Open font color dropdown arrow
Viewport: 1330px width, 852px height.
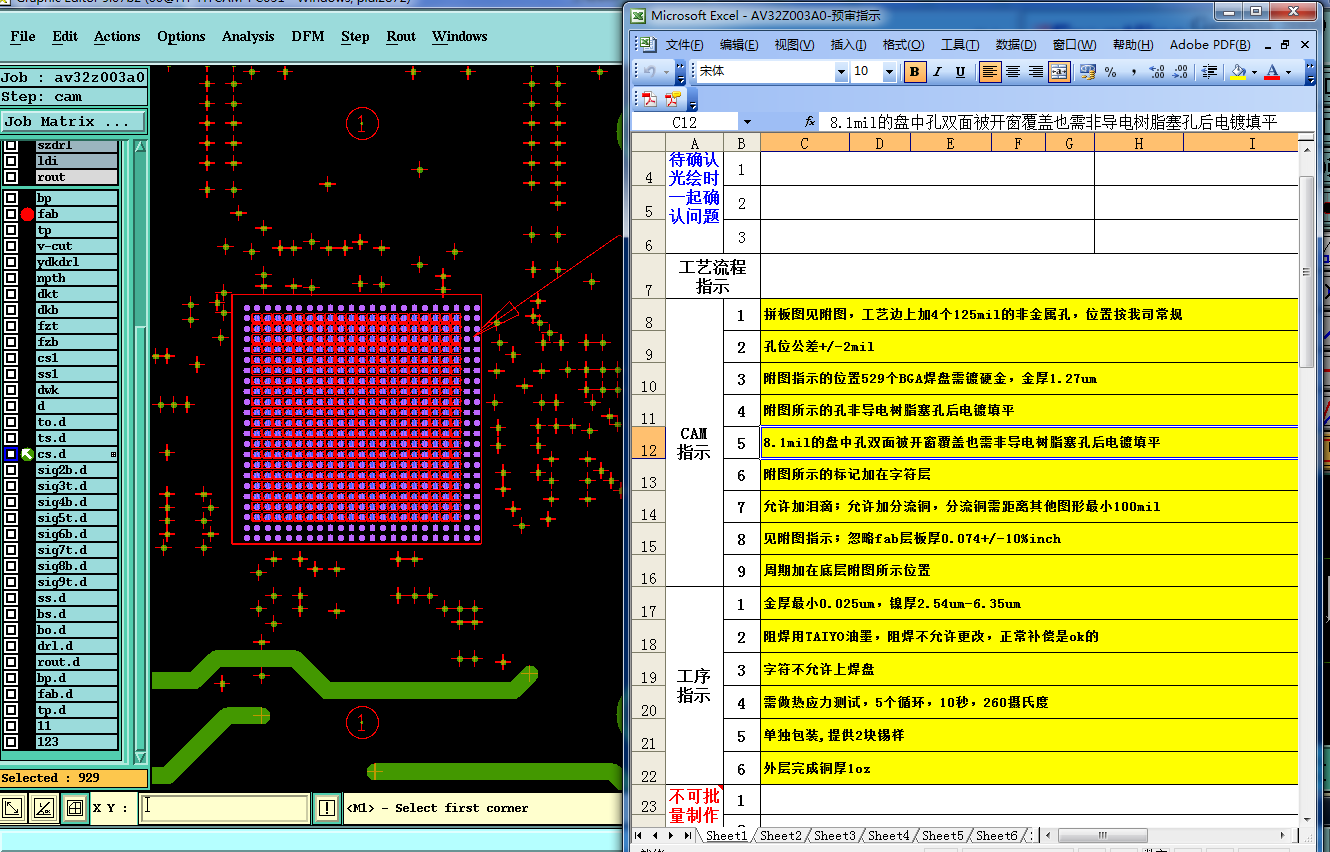1288,72
